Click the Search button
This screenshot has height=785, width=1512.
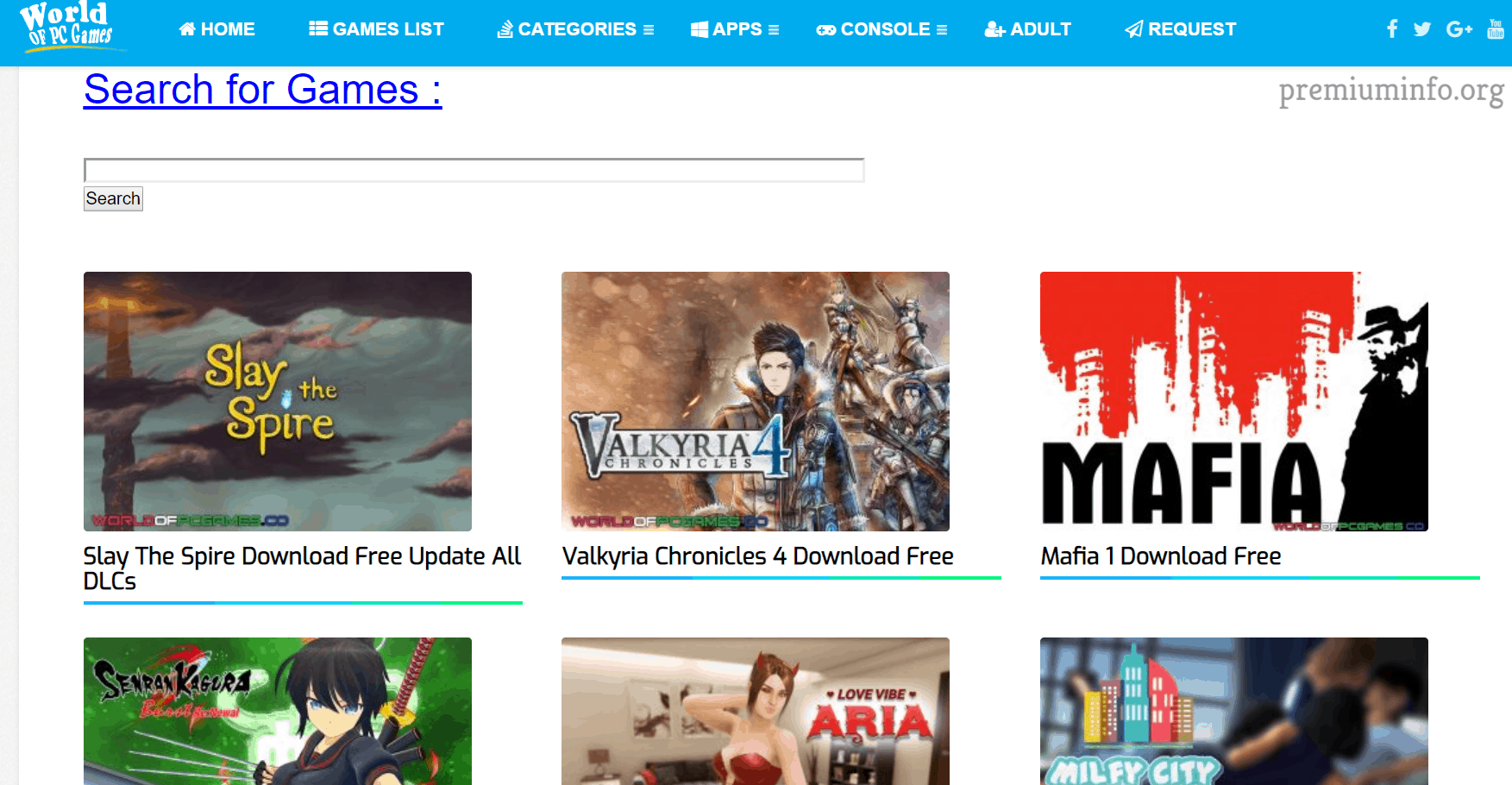pyautogui.click(x=113, y=198)
